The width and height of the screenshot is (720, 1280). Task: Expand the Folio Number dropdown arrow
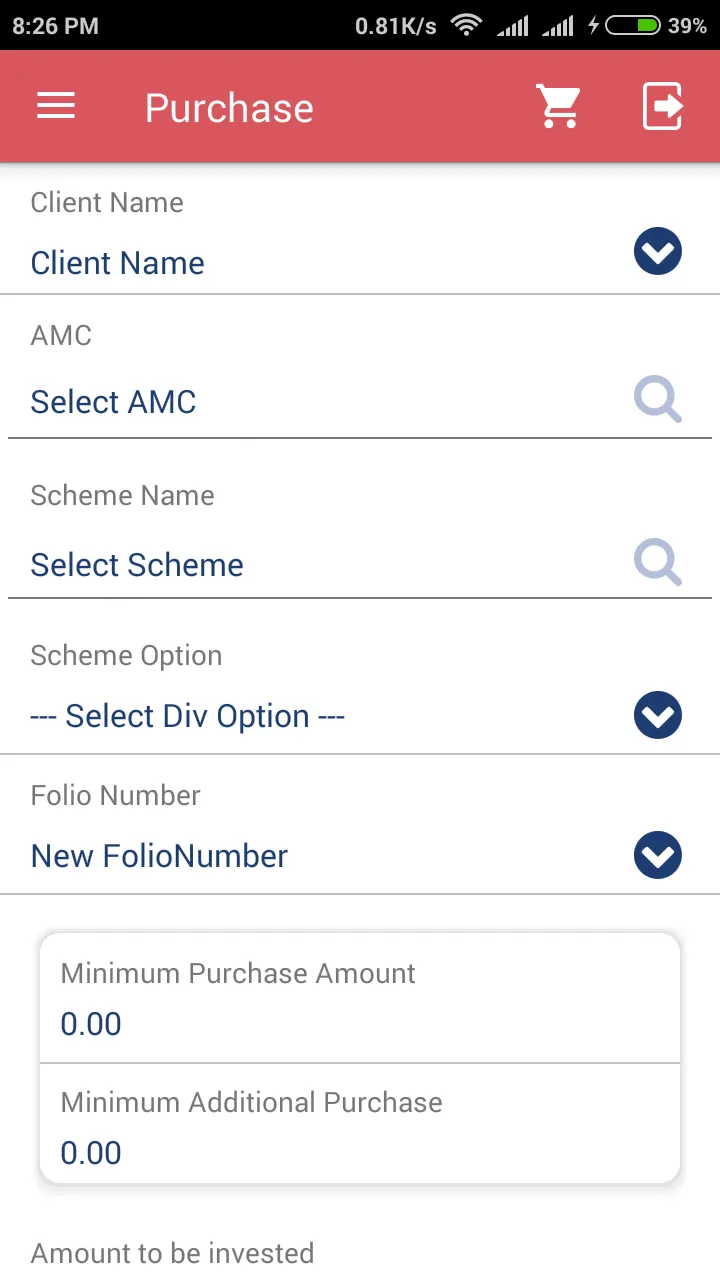pos(658,856)
